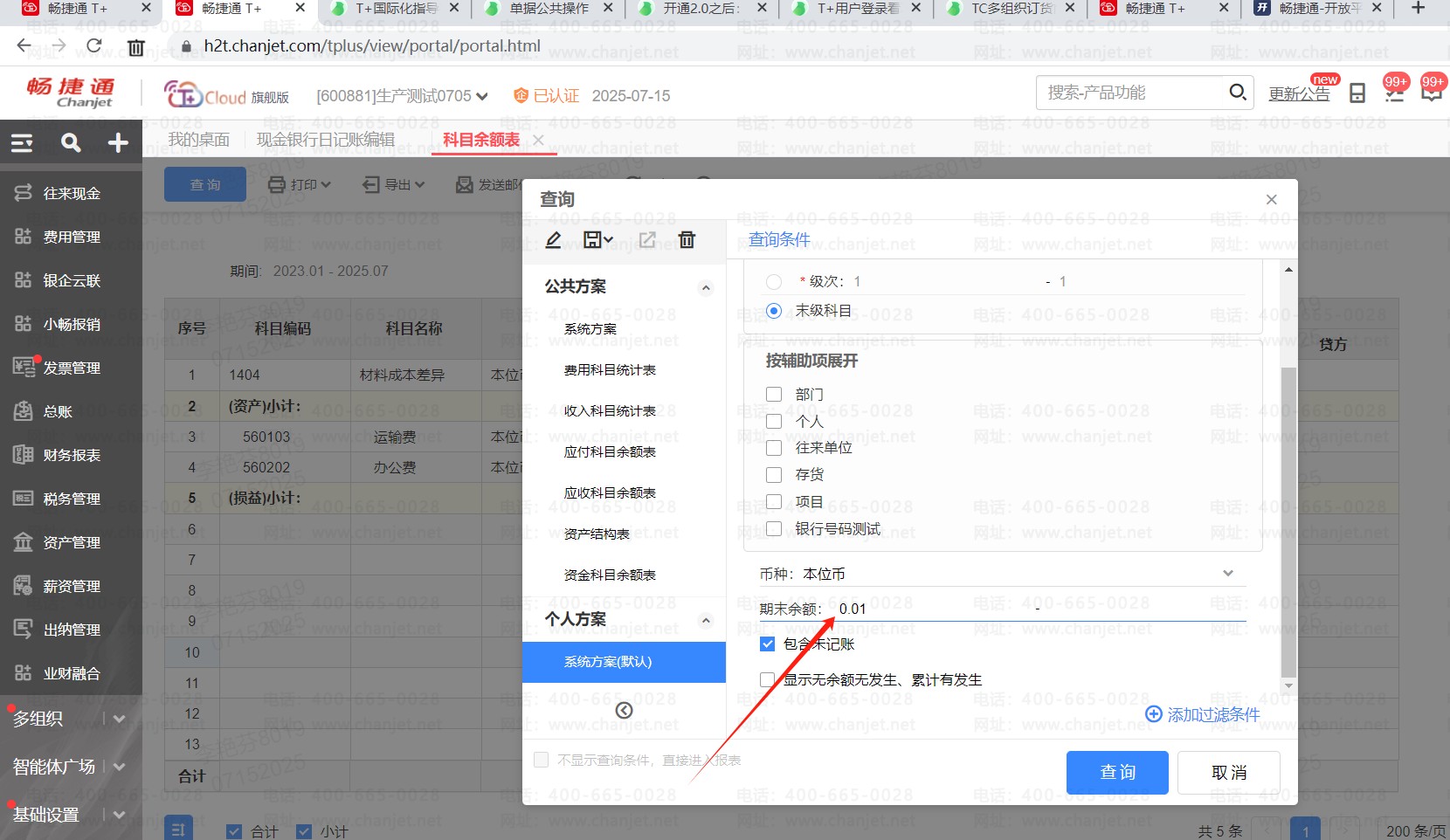Click the browser back arrow
The image size is (1450, 840).
[24, 45]
